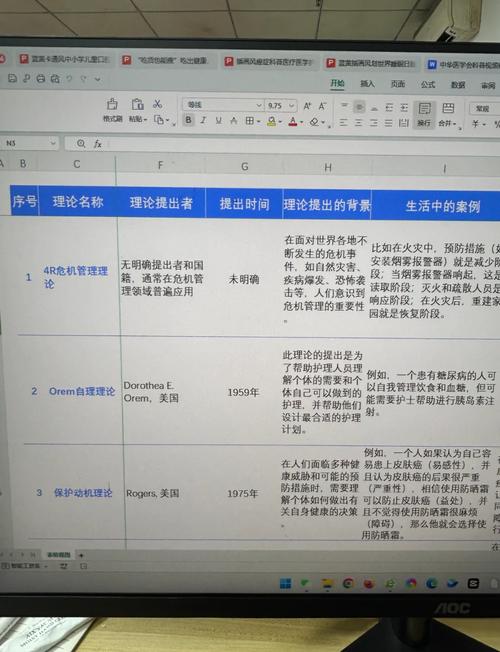Click the Copy icon below the scissors

tap(158, 120)
